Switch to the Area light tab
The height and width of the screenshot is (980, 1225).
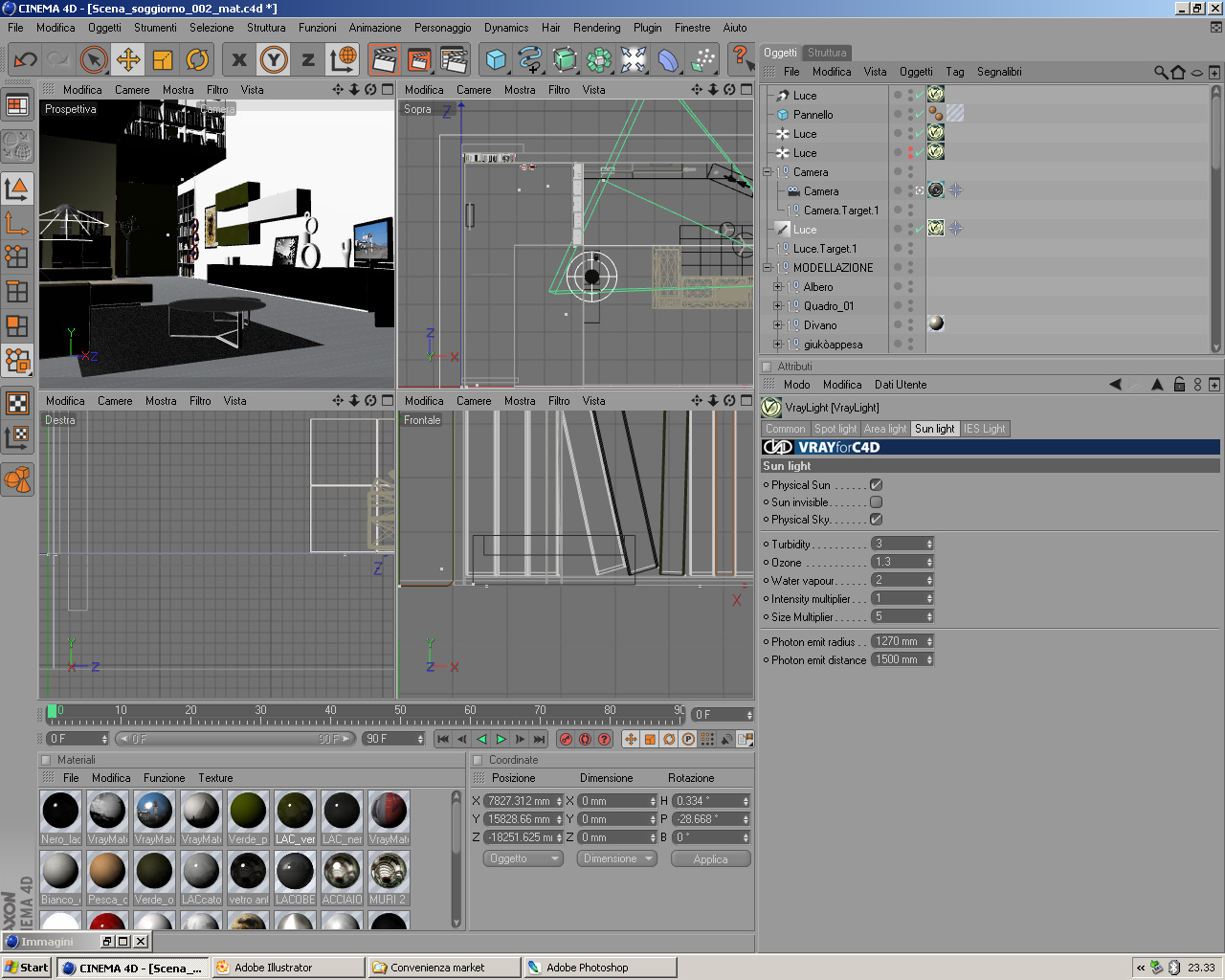point(884,429)
